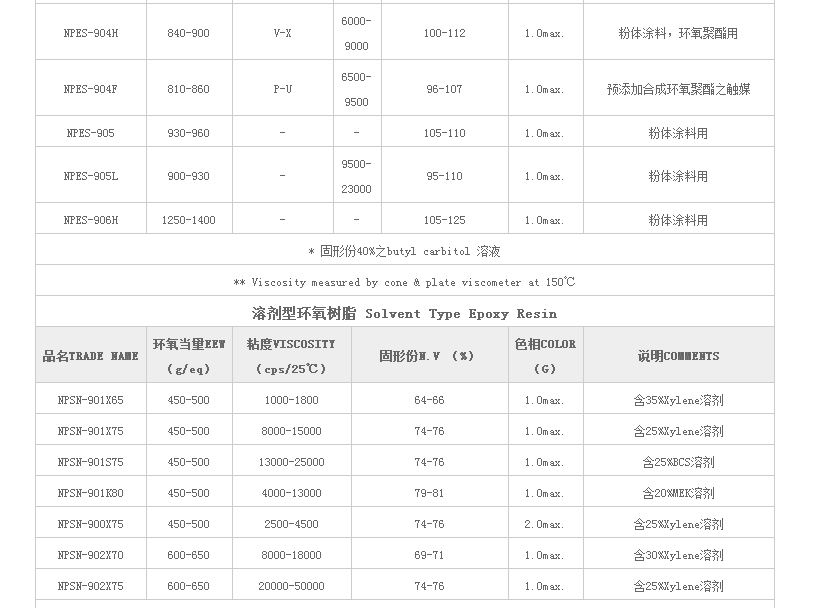The width and height of the screenshot is (813, 608).
Task: Select the 20000-50000 viscosity value
Action: pos(292,586)
